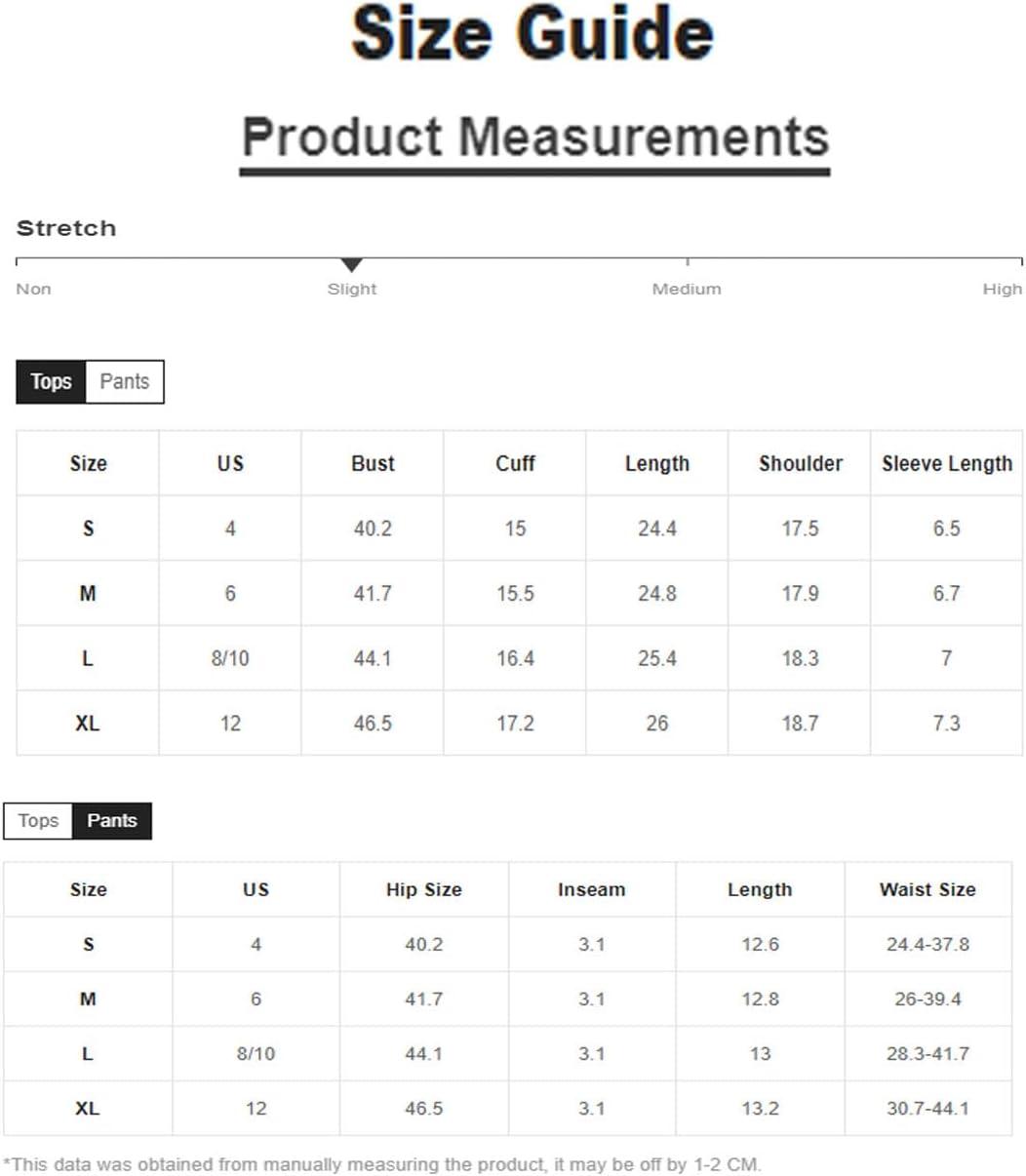Click the Sleeve Length column header

tap(946, 463)
